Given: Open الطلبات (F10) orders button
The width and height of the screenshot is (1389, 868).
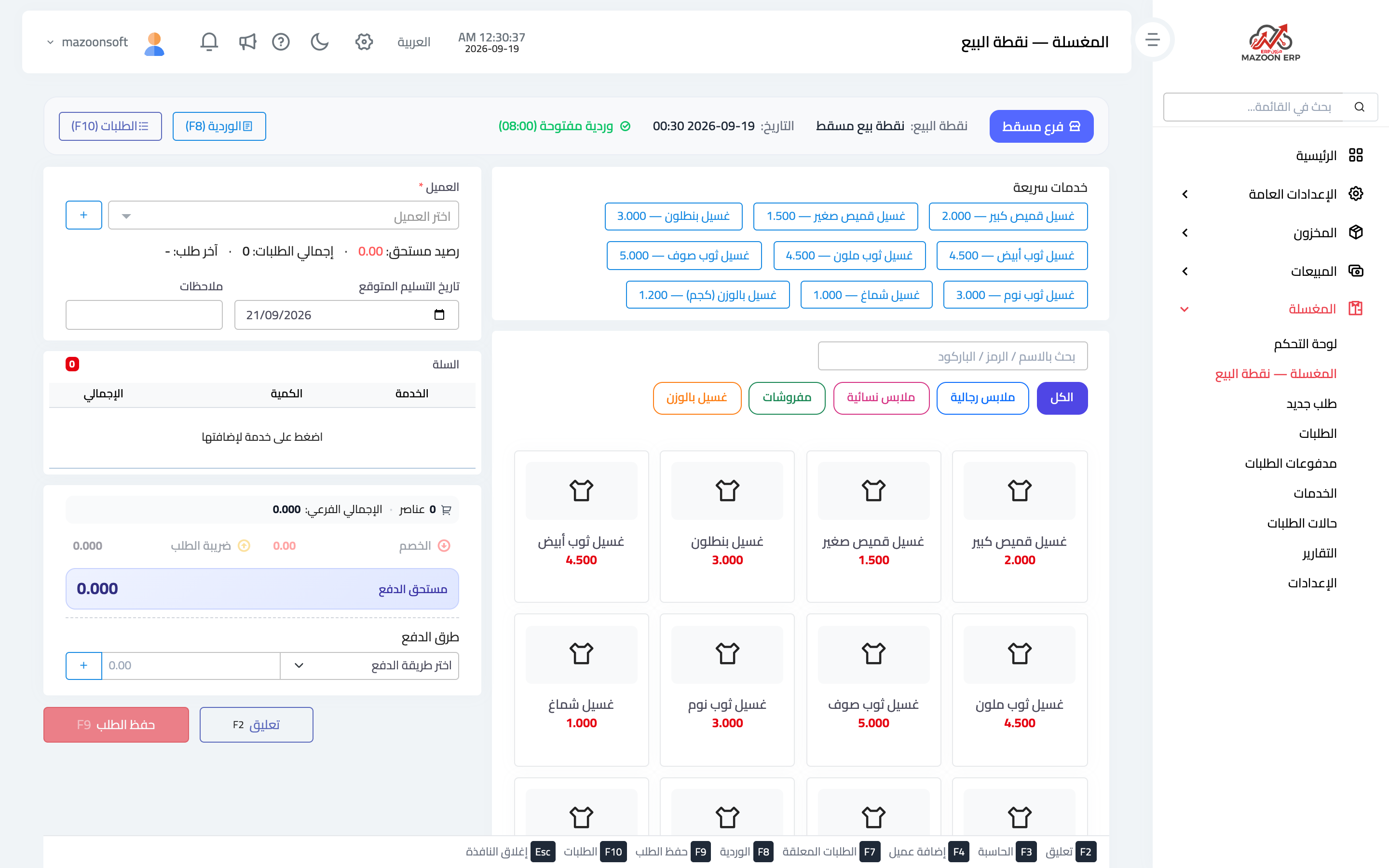Looking at the screenshot, I should point(110,126).
